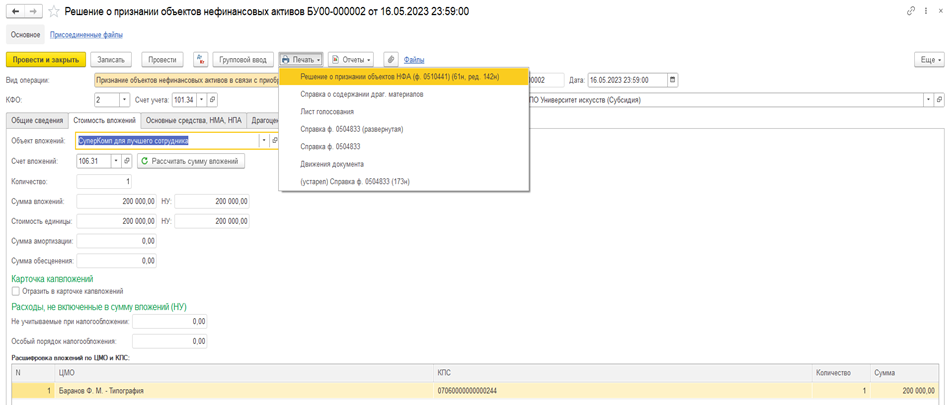Click the forward navigation arrow
This screenshot has width=948, height=405.
click(35, 11)
